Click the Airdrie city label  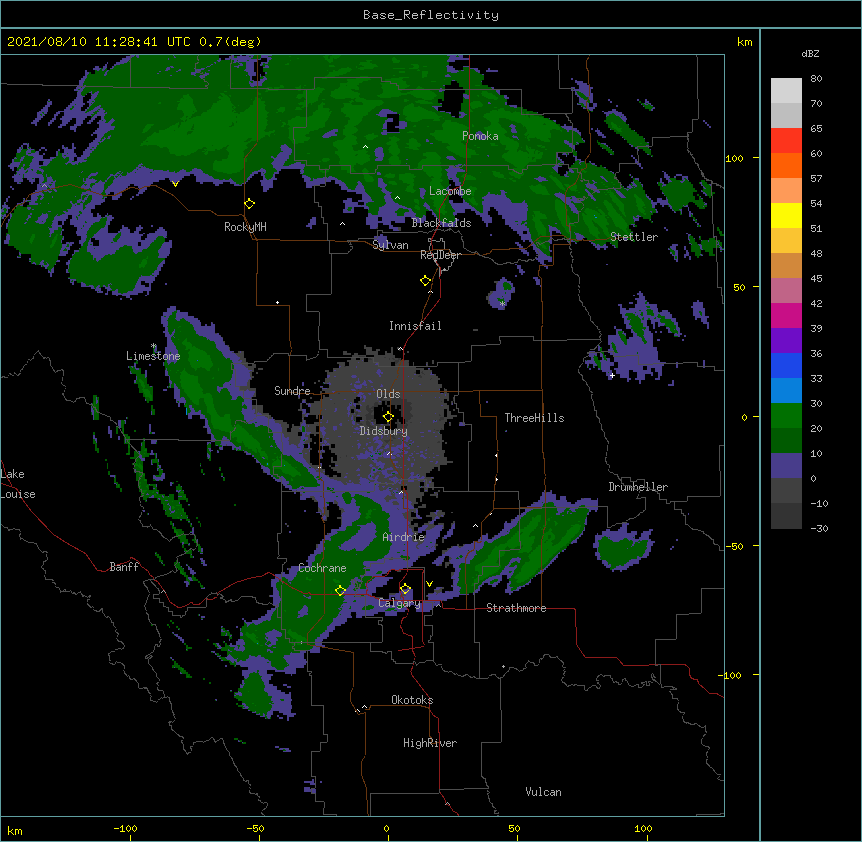click(404, 537)
